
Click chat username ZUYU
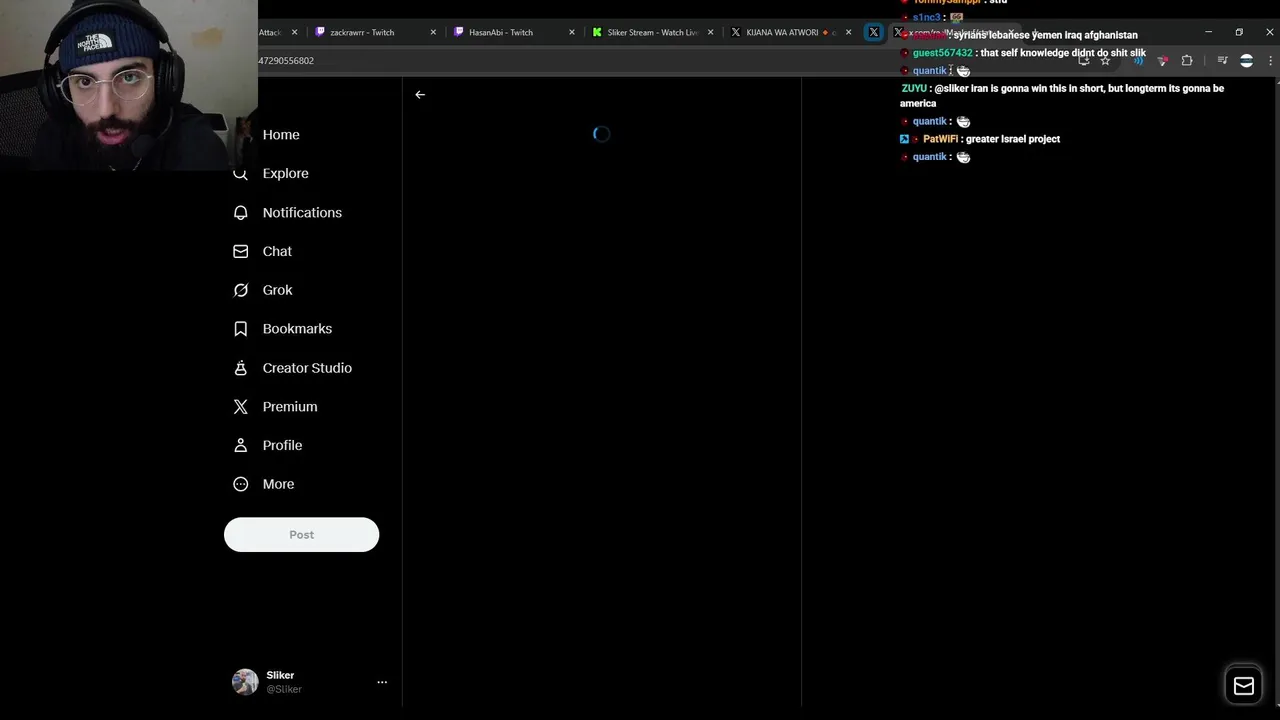pos(914,88)
